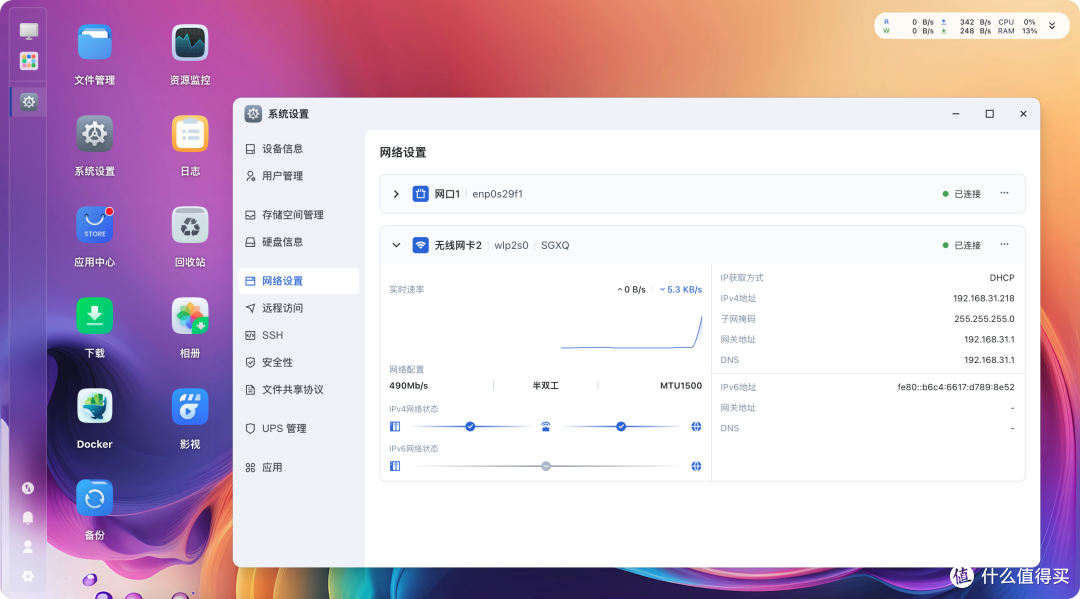1080x599 pixels.
Task: Click the task transfer icon above the bell
Action: [x=28, y=488]
